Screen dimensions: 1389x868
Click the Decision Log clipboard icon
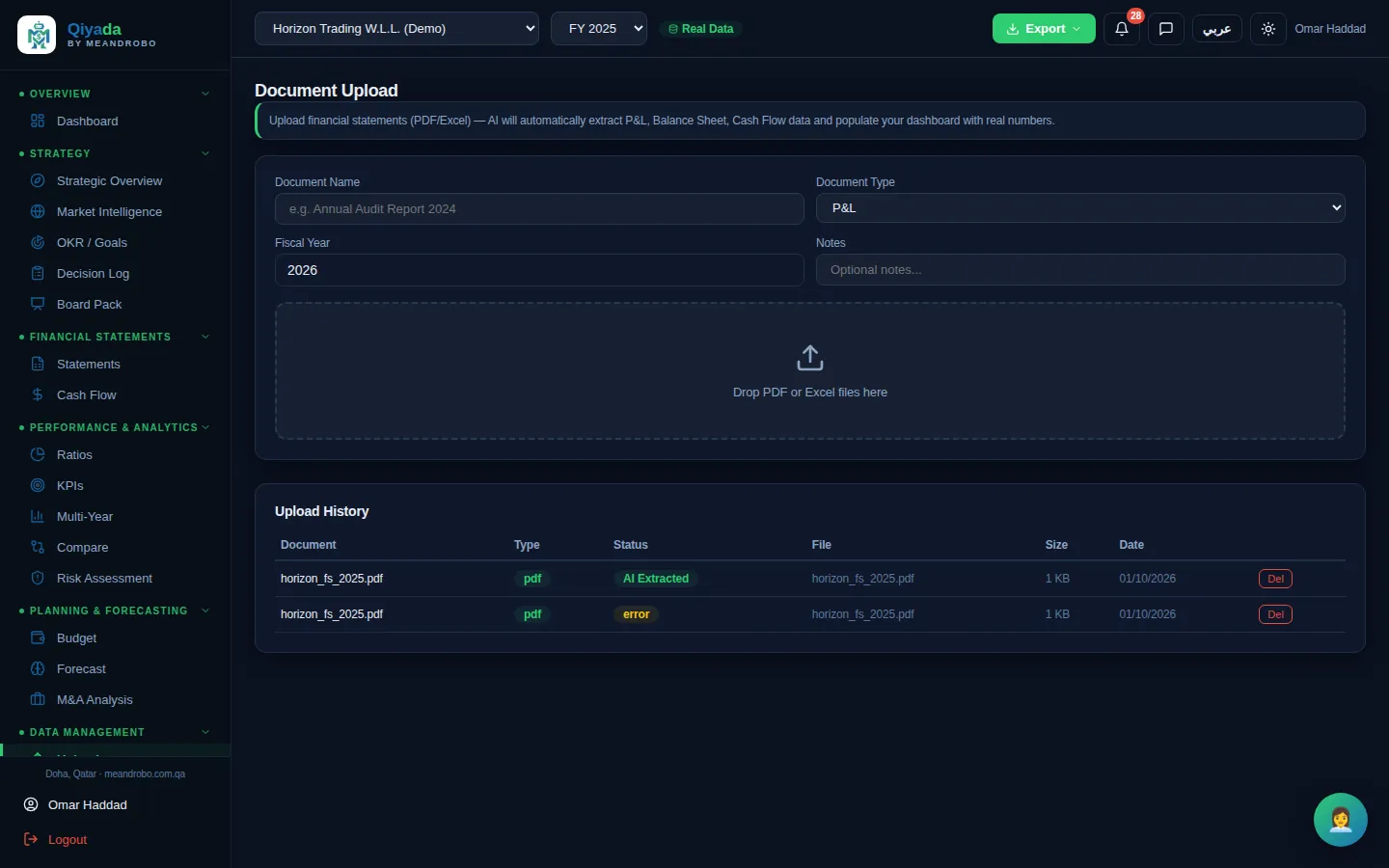click(x=38, y=273)
